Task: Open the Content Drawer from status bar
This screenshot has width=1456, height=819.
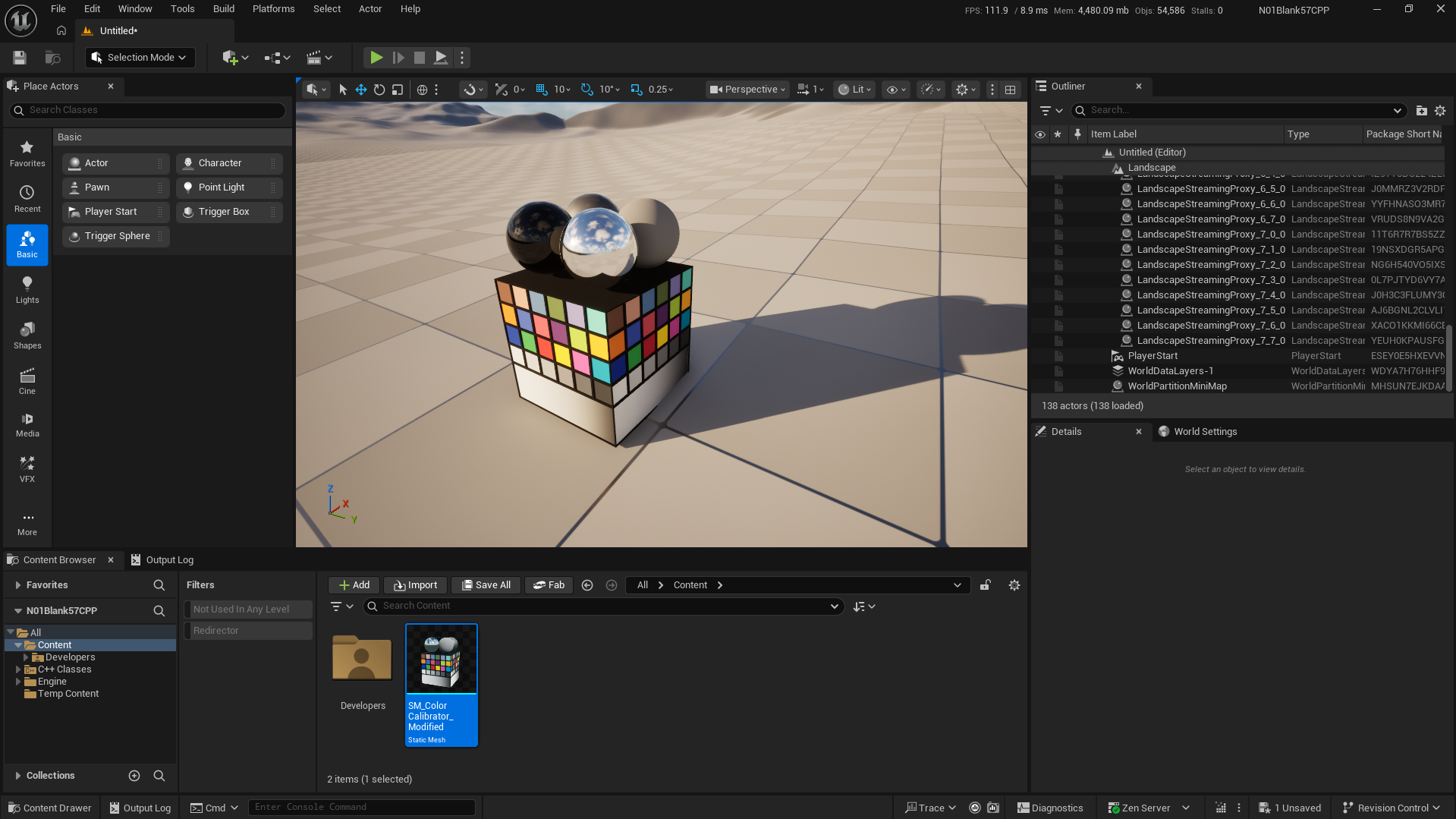Action: click(x=50, y=808)
